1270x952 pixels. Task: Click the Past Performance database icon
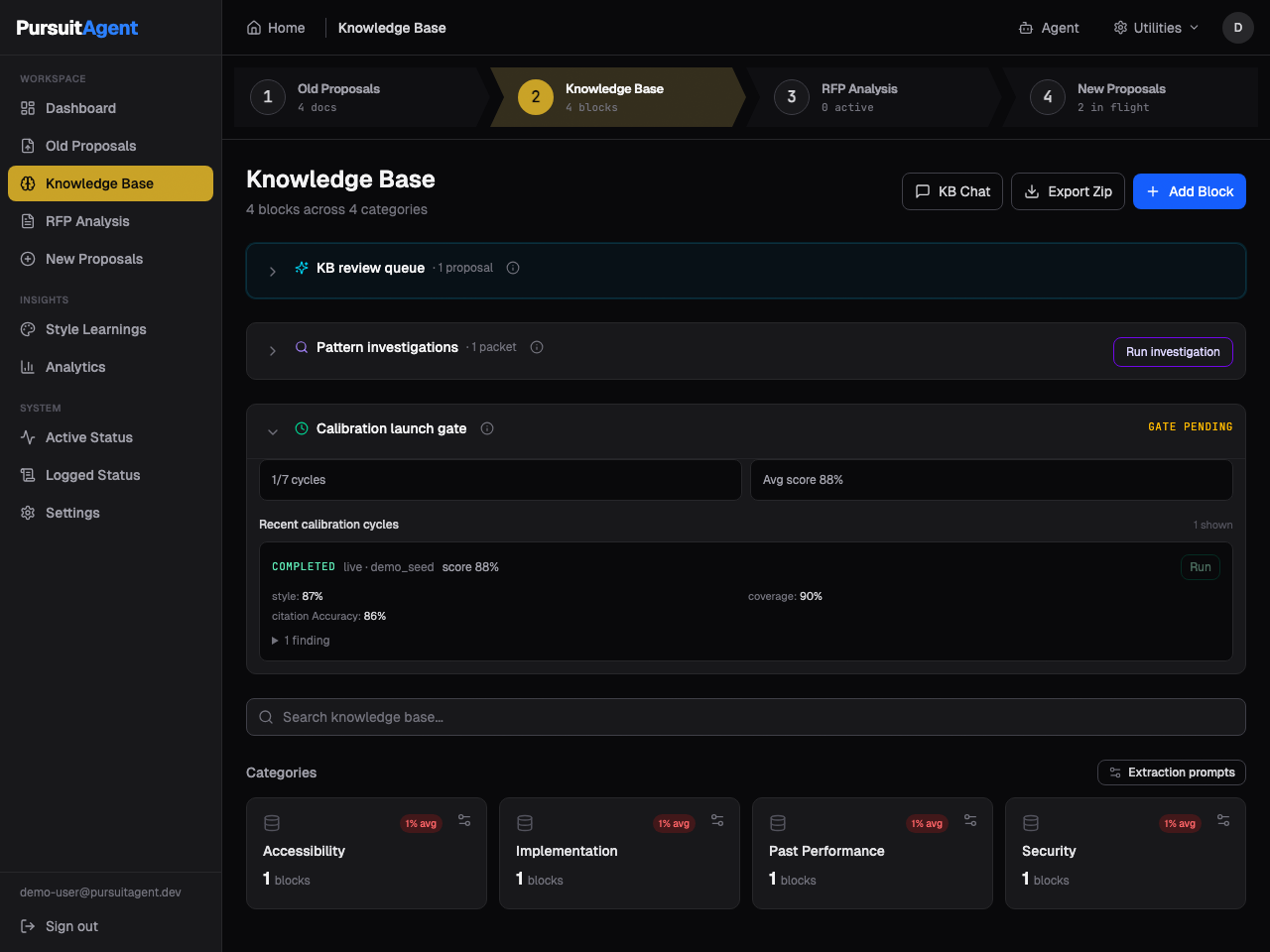tap(778, 823)
